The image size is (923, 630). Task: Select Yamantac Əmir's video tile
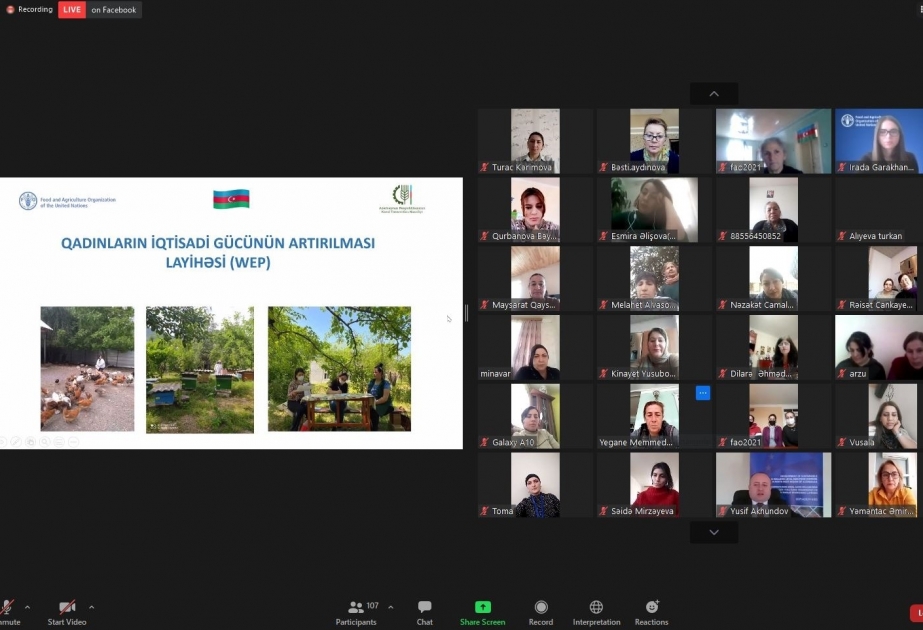(879, 485)
